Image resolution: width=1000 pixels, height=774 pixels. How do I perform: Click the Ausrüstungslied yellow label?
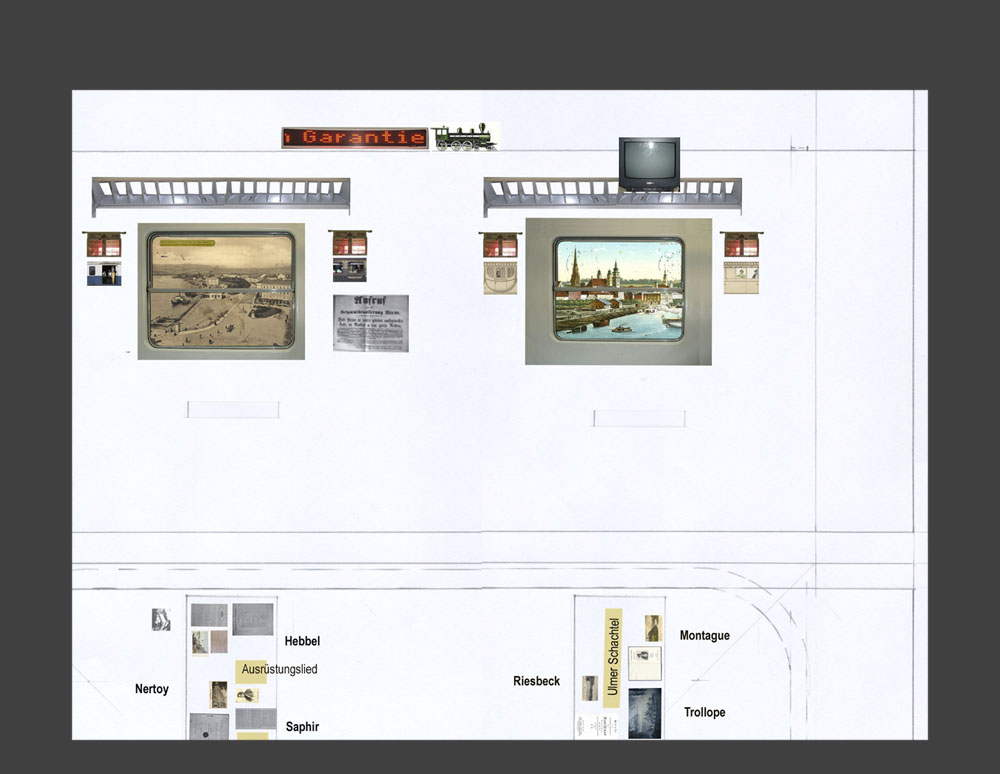tap(253, 670)
